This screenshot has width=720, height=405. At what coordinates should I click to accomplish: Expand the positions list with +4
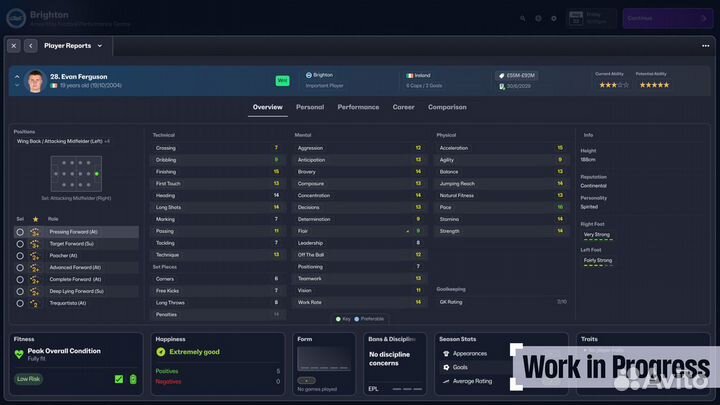click(x=107, y=141)
